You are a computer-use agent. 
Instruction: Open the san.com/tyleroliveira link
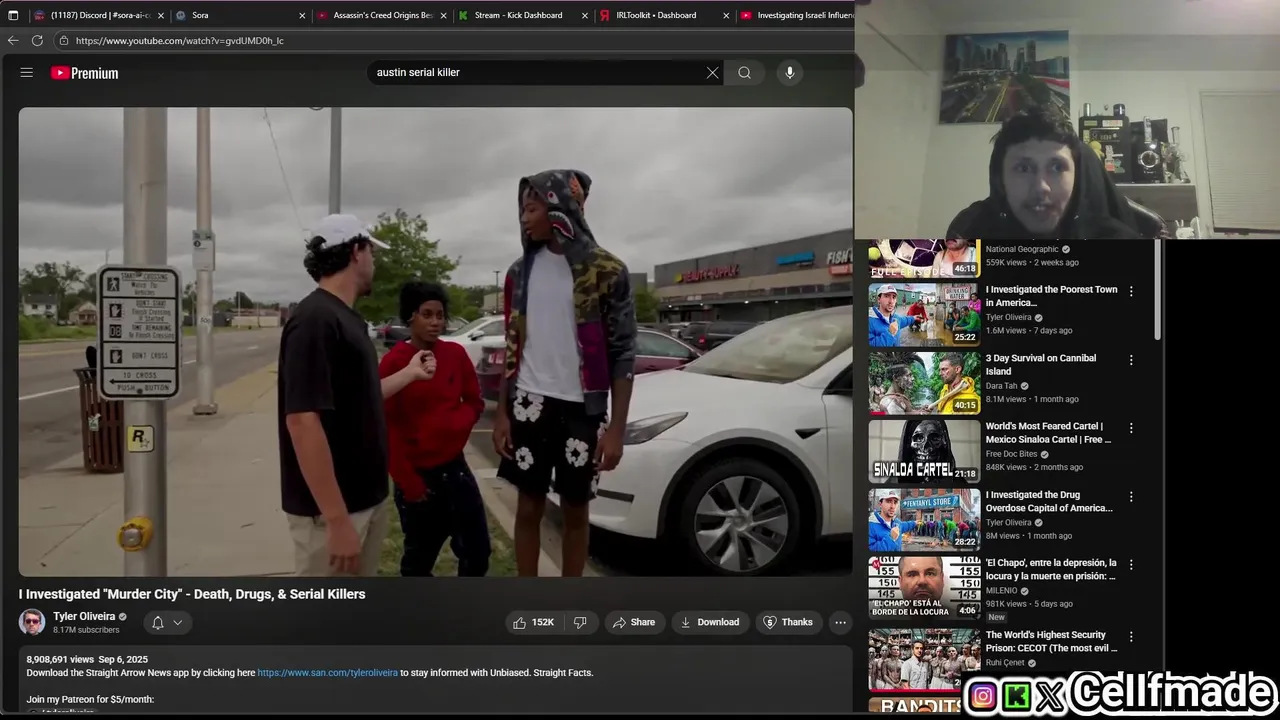327,673
